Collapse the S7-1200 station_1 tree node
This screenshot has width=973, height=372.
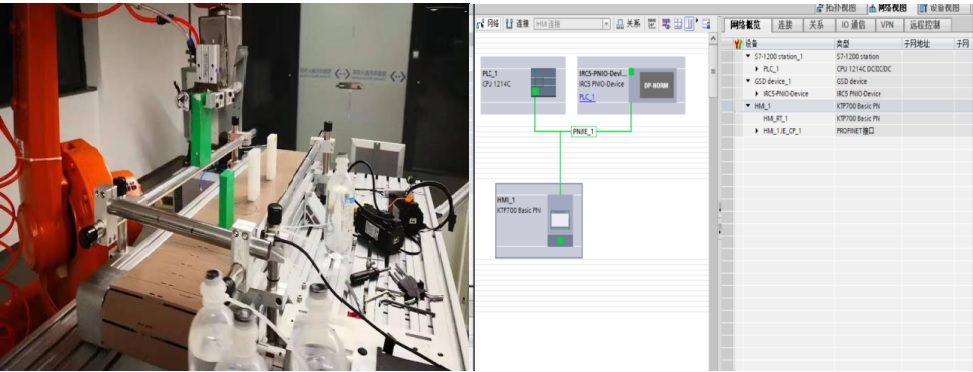coord(748,57)
